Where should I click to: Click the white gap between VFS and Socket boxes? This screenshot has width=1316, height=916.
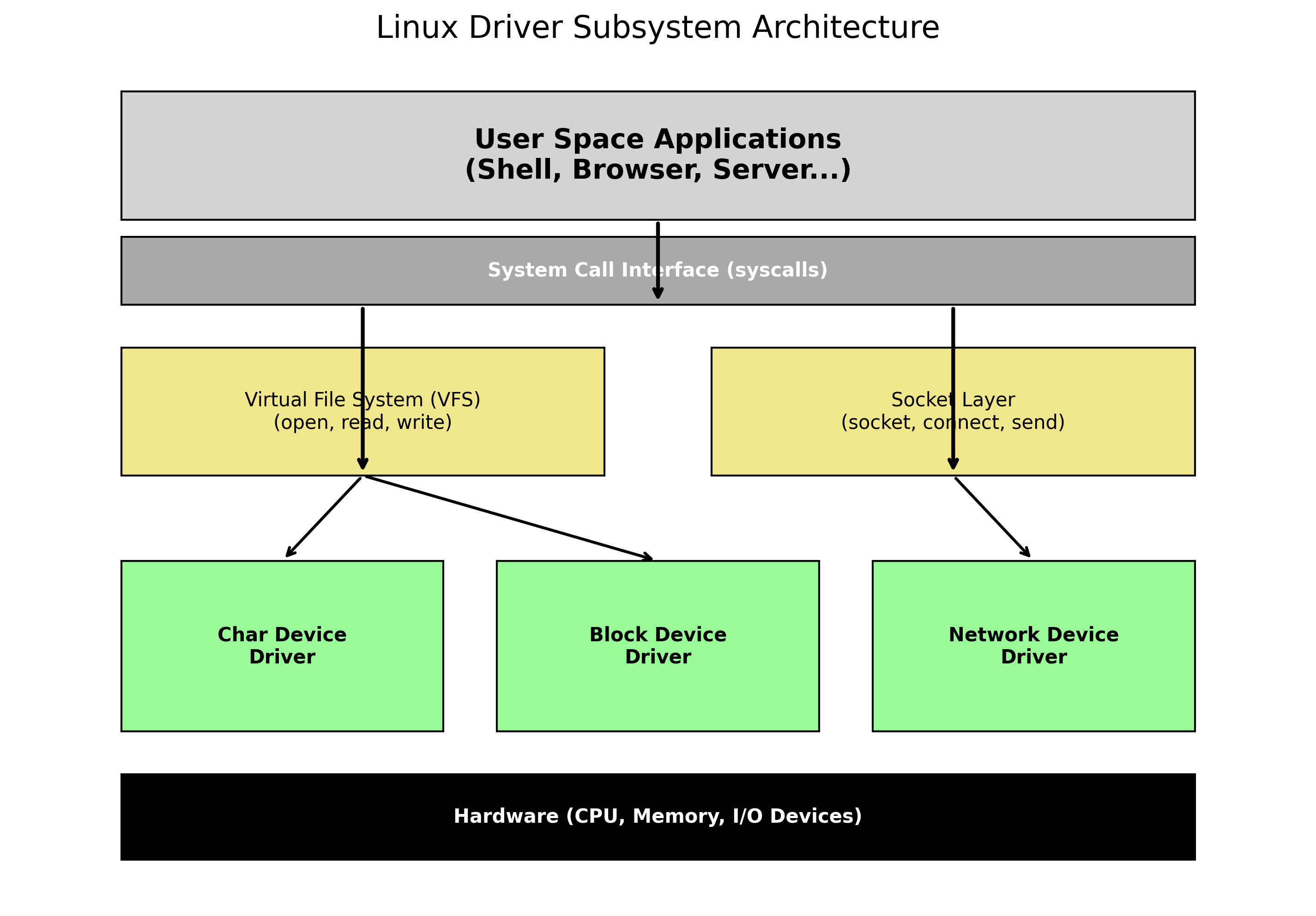coord(658,411)
